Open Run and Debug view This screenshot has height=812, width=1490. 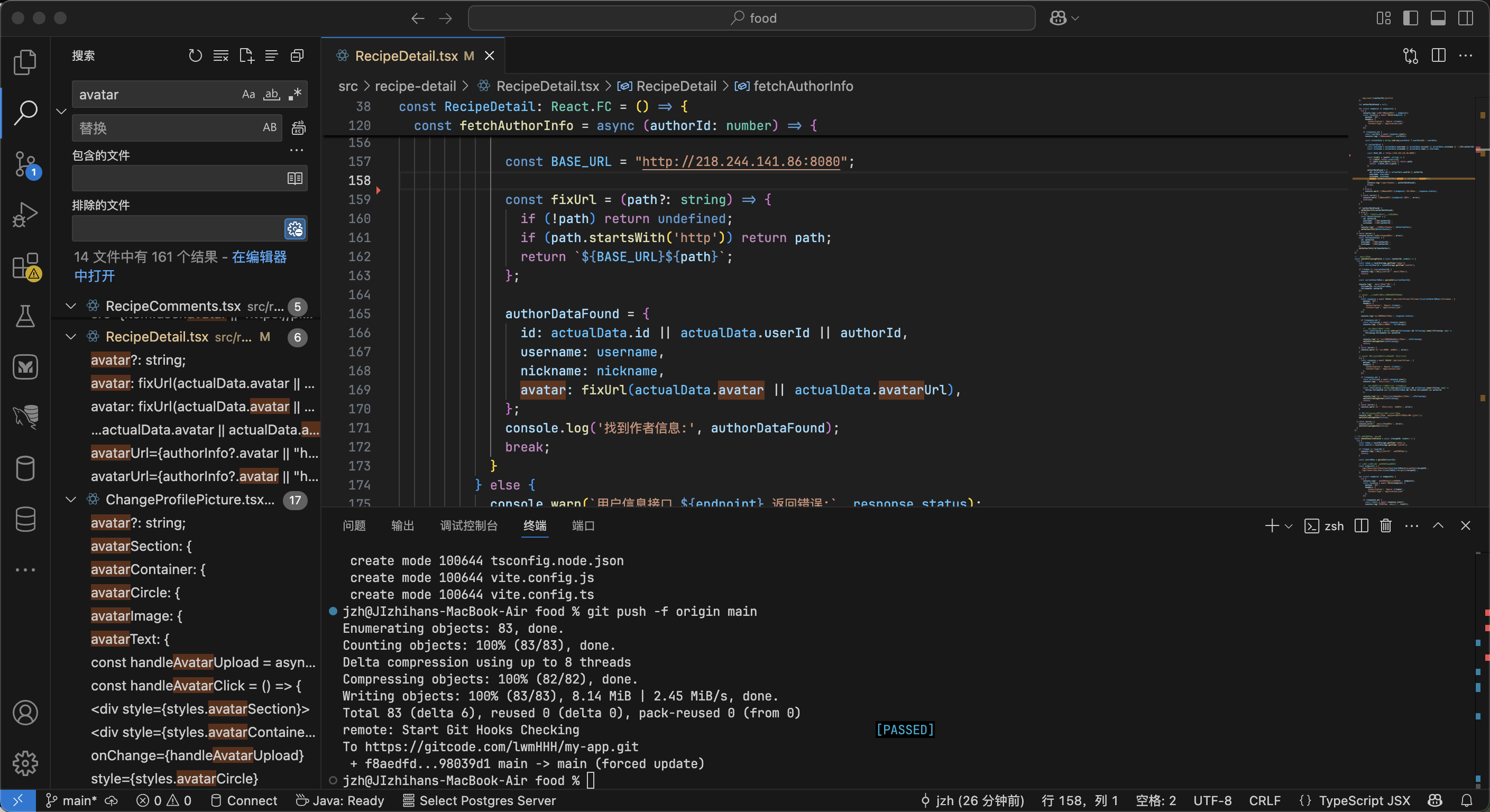pyautogui.click(x=25, y=215)
